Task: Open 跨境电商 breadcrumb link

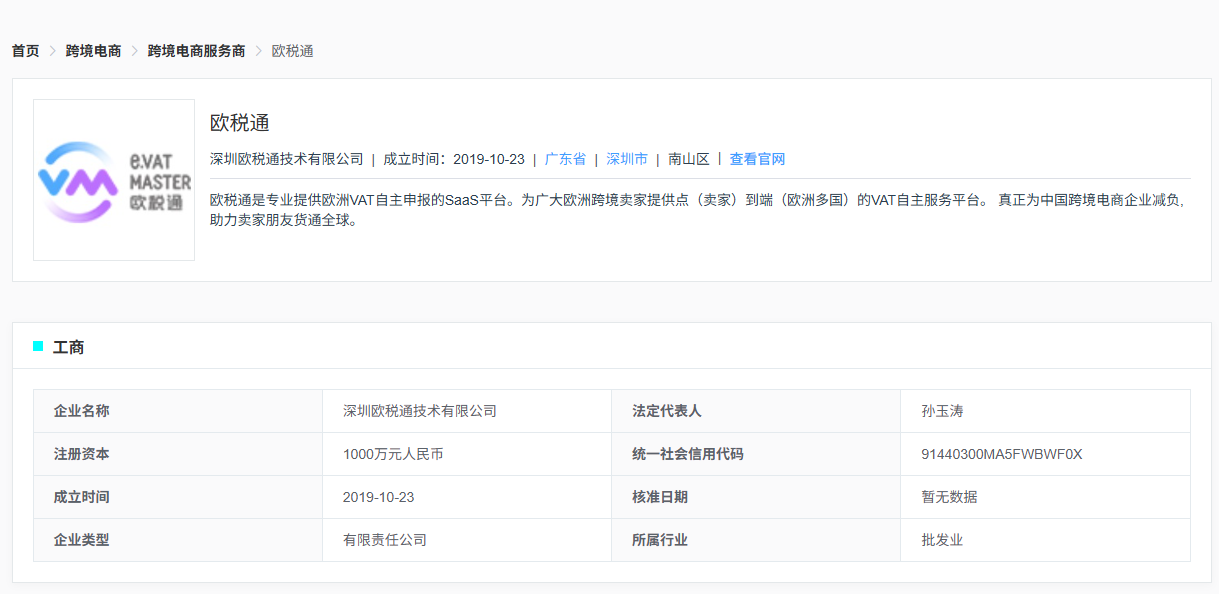Action: (93, 51)
